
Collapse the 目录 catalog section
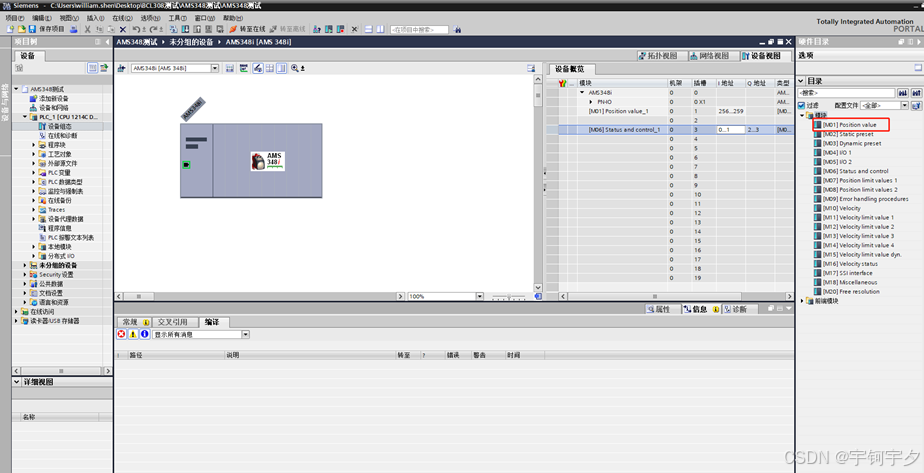coord(801,81)
